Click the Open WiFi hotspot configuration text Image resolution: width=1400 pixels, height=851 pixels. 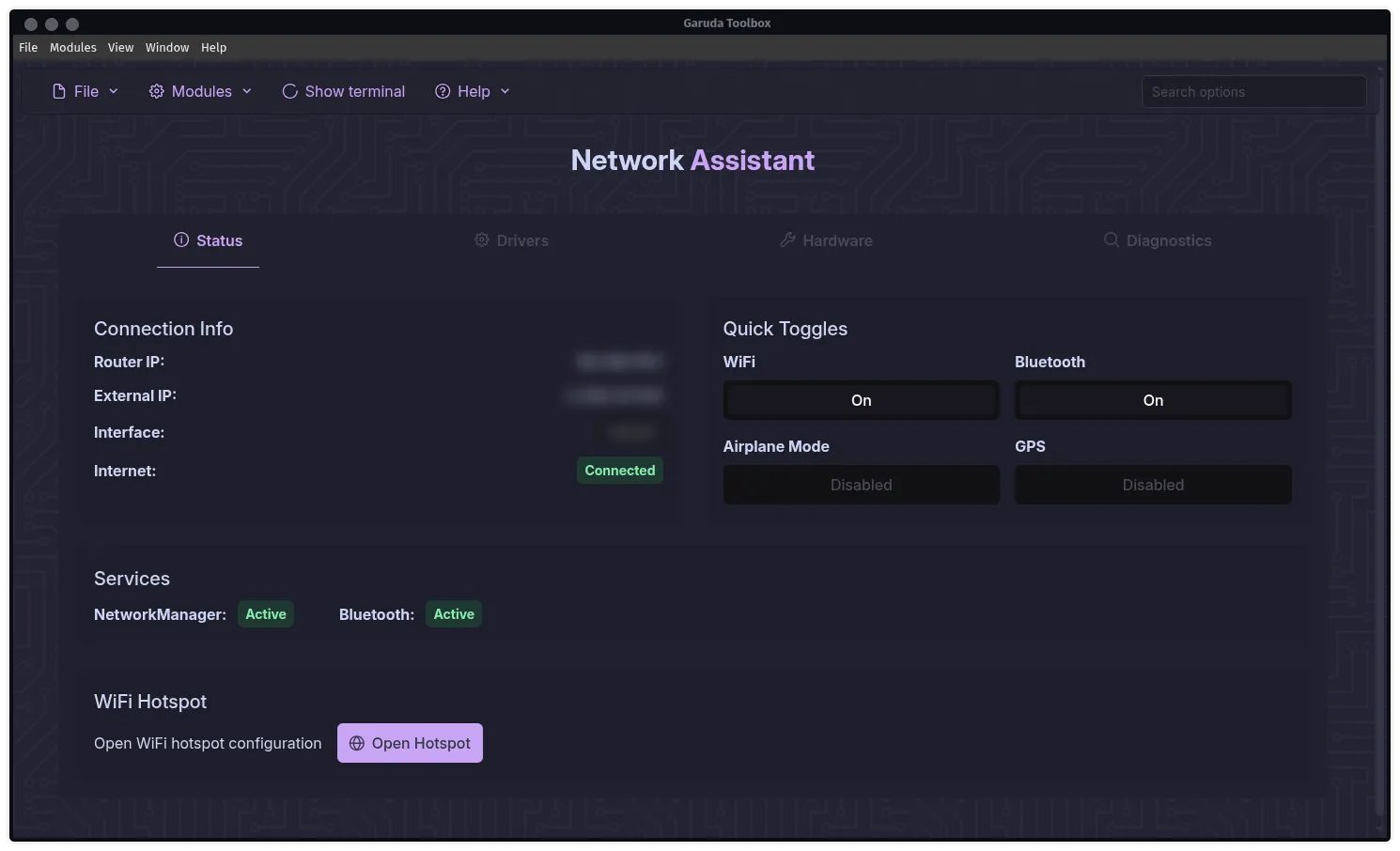[208, 743]
